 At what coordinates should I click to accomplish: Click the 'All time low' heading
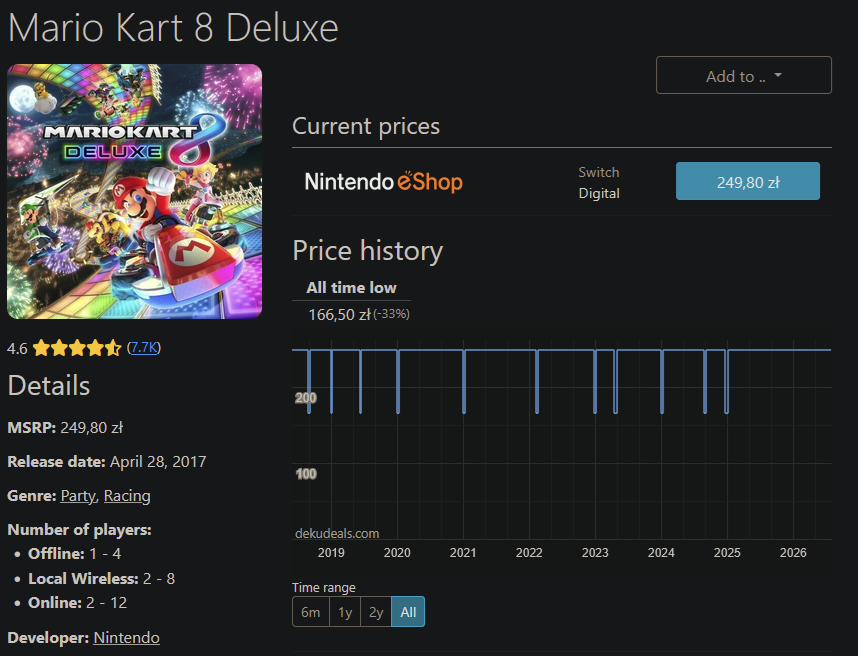tap(351, 288)
